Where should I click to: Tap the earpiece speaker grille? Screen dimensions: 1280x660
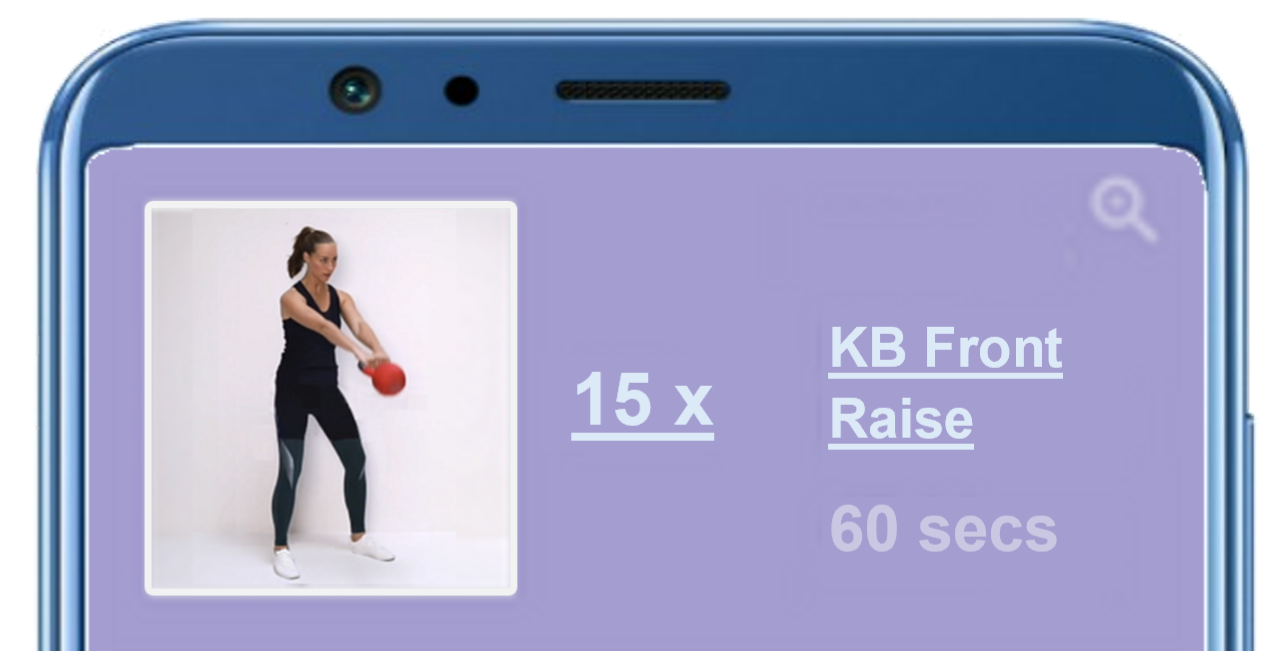click(643, 90)
